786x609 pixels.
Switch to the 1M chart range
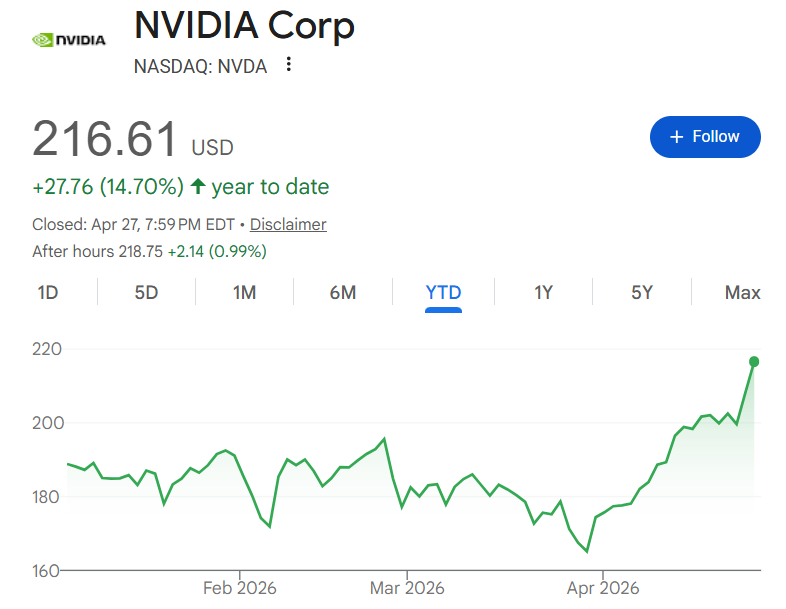(244, 292)
